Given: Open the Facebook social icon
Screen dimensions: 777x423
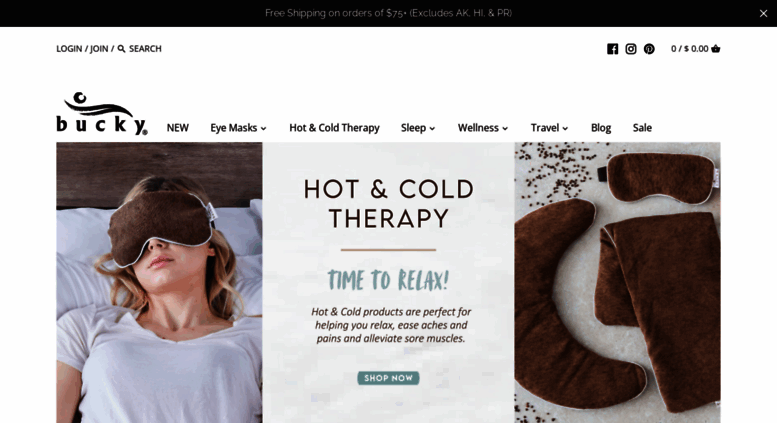Looking at the screenshot, I should click(x=612, y=49).
